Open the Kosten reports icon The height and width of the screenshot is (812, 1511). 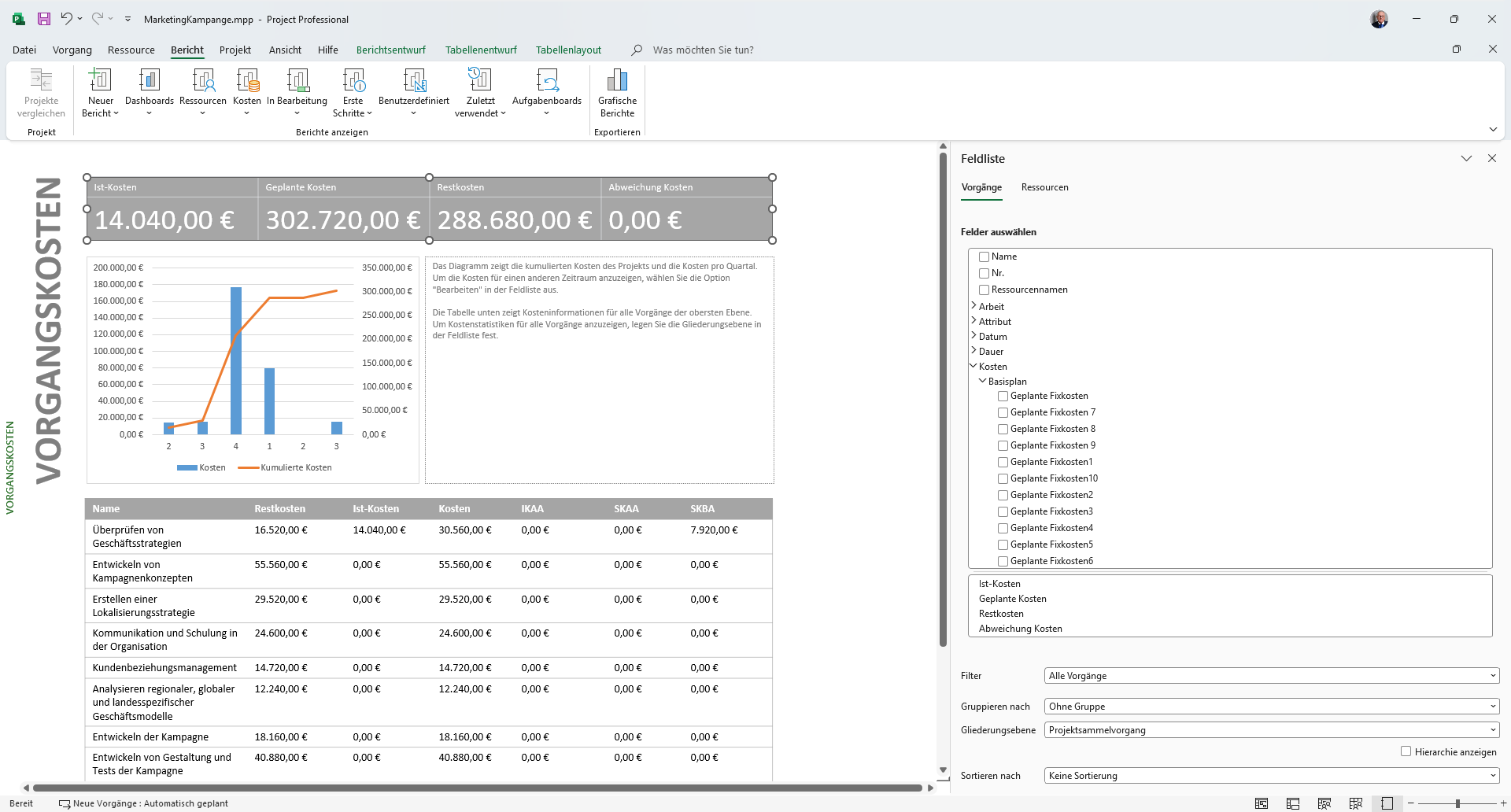click(x=247, y=93)
